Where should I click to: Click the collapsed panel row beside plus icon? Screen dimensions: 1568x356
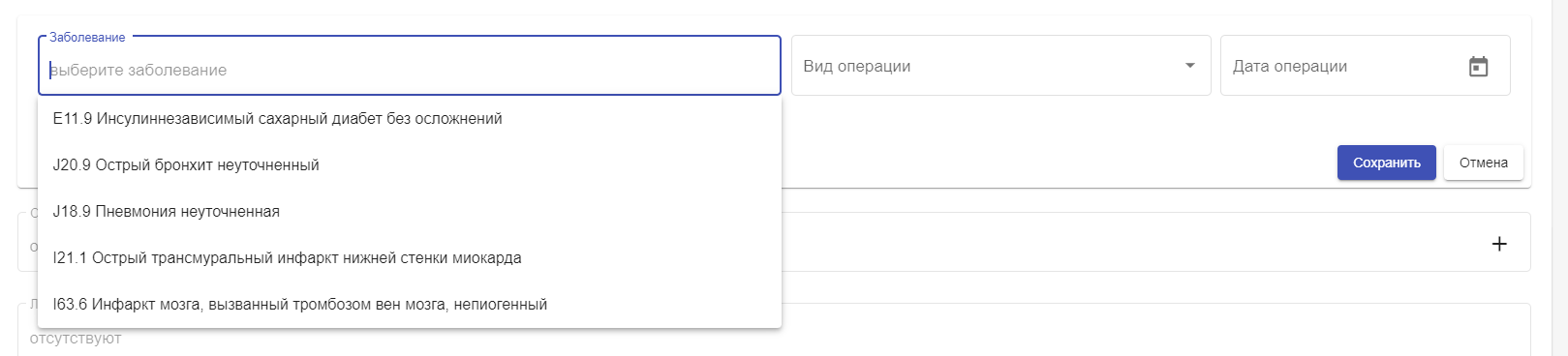click(1155, 242)
